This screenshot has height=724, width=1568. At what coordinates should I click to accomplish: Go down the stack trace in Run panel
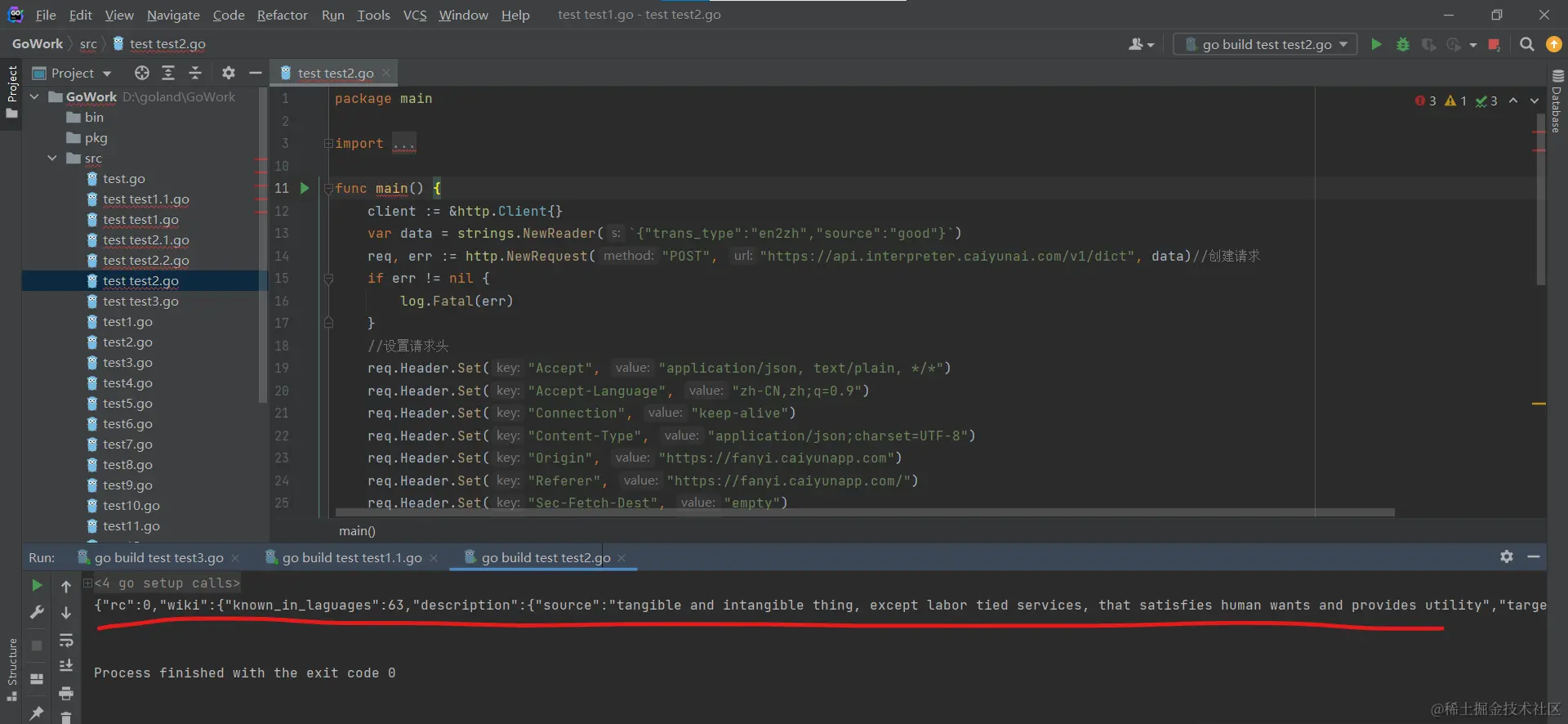click(66, 613)
